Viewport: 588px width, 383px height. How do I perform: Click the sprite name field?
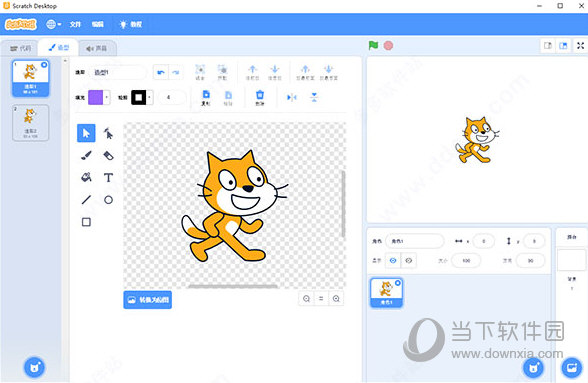click(415, 241)
